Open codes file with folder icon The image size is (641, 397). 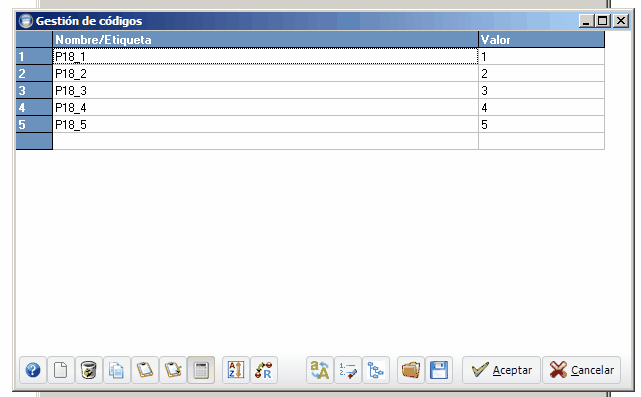[411, 370]
